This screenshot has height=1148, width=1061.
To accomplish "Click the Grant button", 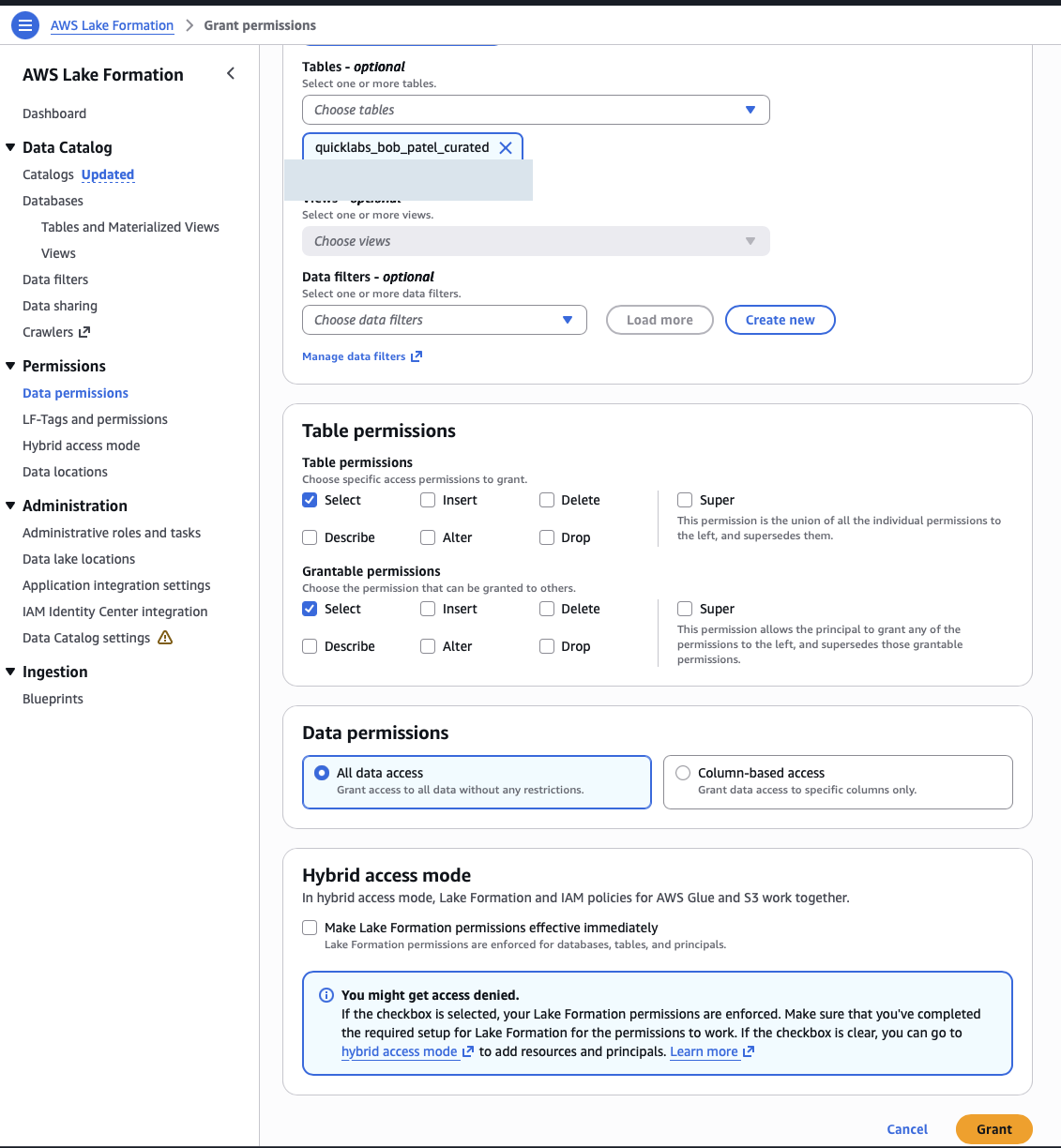I will click(x=994, y=1129).
